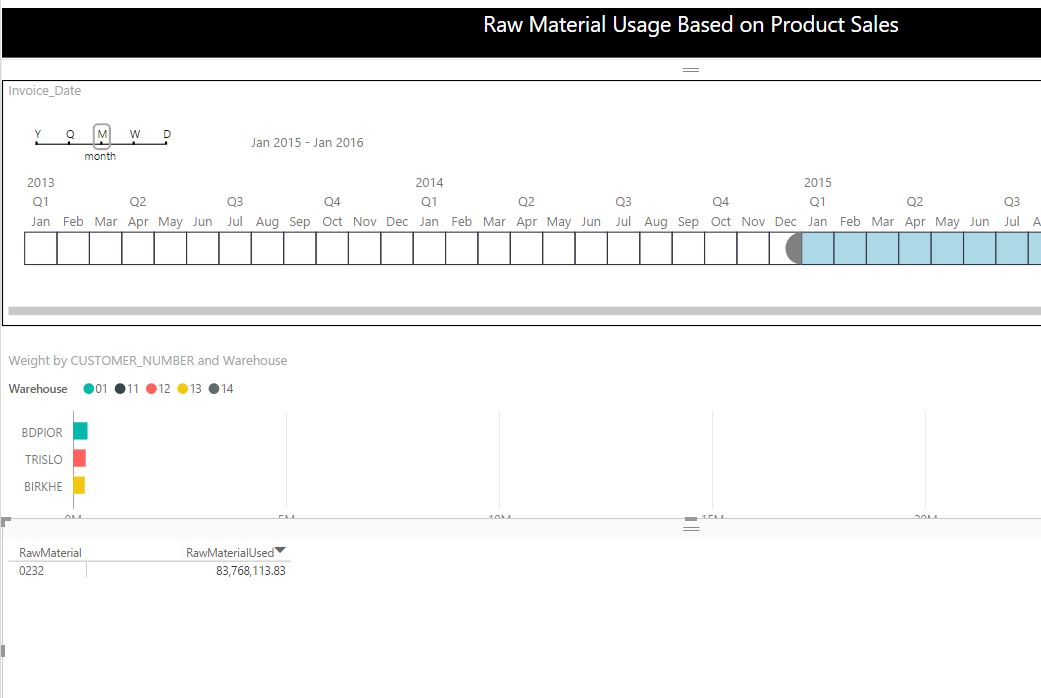Click the Weight by CUSTOMER_NUMBER and Warehouse chart title

[147, 361]
